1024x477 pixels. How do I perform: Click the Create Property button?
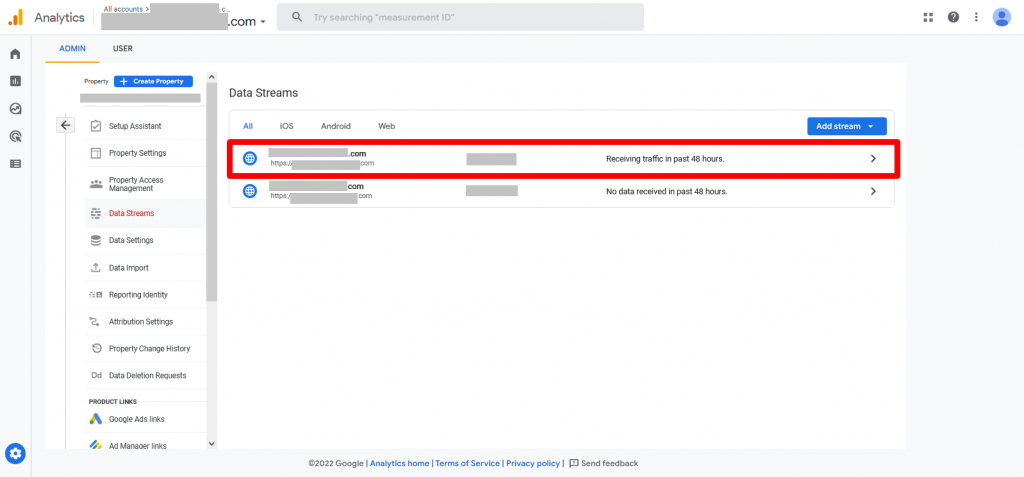(153, 81)
